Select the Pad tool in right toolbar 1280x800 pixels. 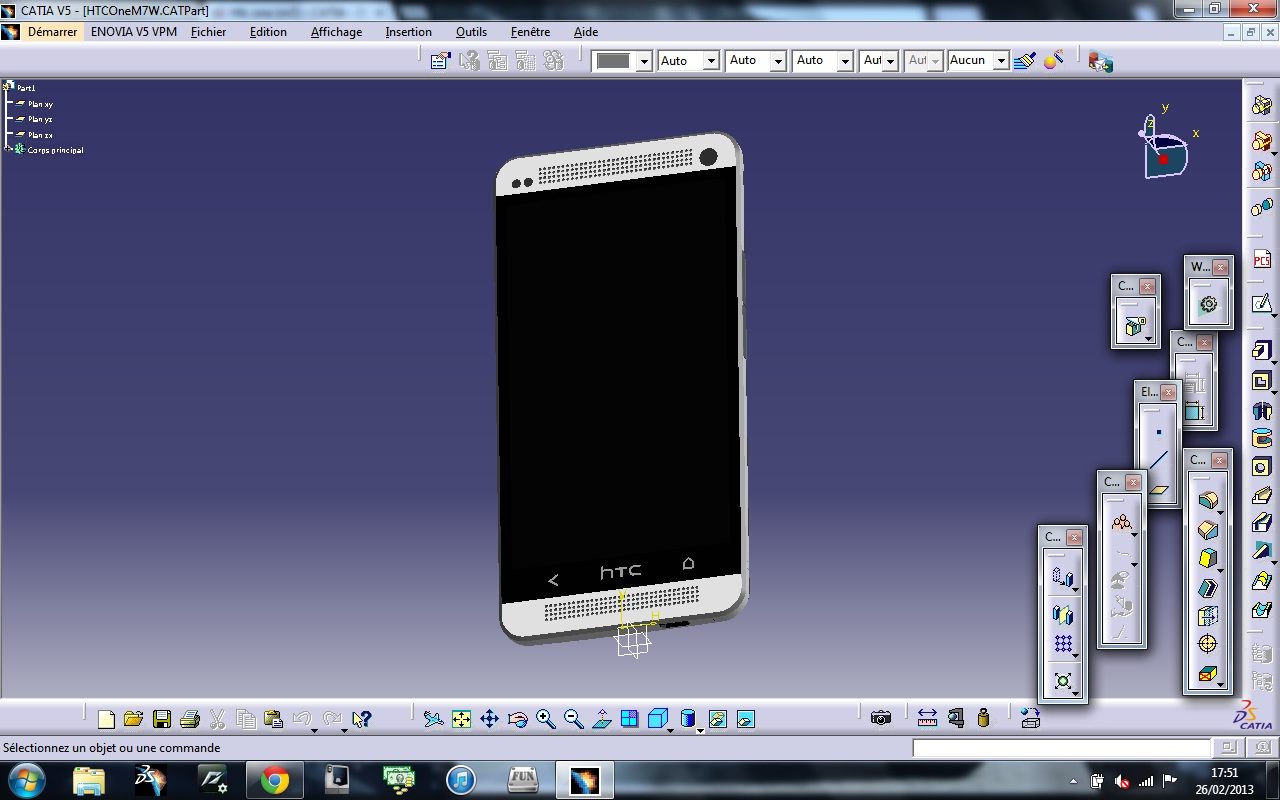pos(1261,351)
